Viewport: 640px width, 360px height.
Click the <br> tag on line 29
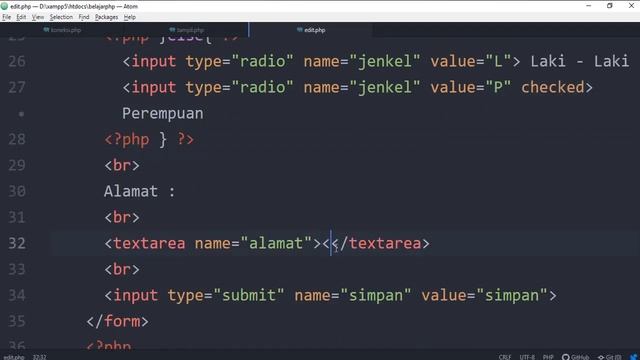point(122,165)
